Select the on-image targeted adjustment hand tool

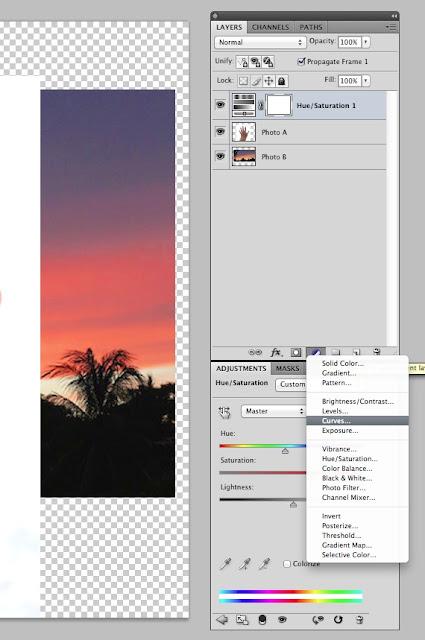click(x=224, y=412)
